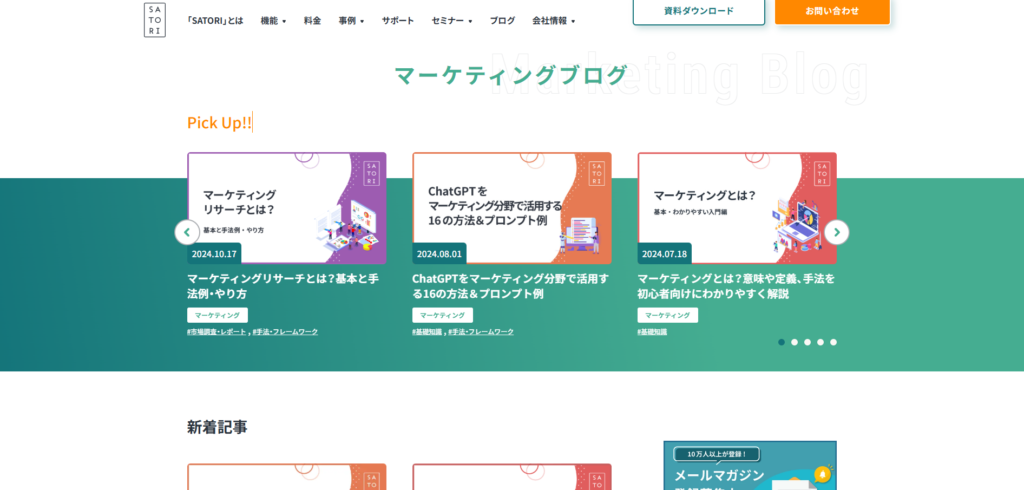Navigate to the ブログ page
The image size is (1024, 490).
tap(502, 21)
